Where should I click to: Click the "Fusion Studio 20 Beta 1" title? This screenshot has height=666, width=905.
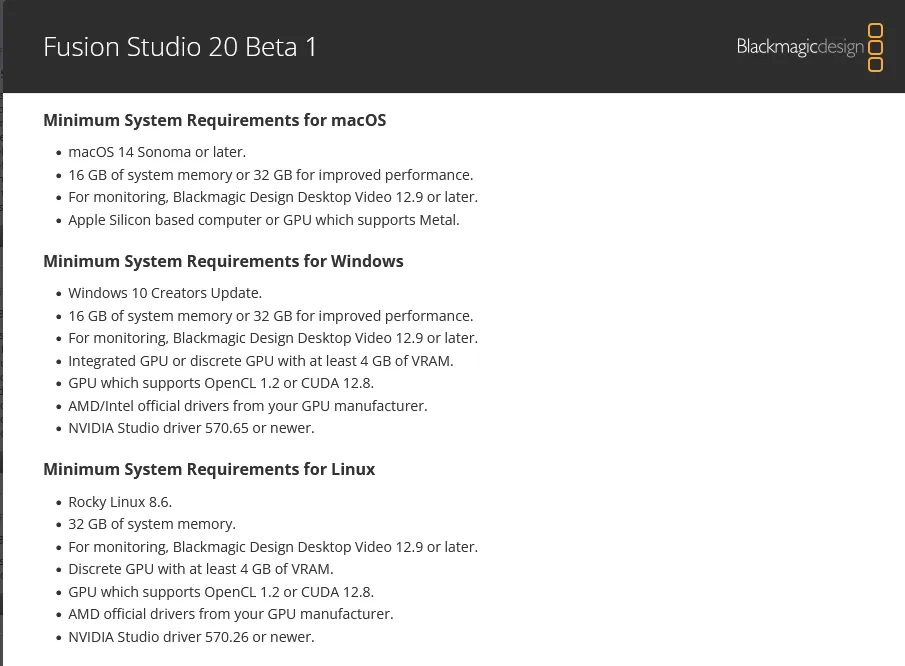[180, 47]
